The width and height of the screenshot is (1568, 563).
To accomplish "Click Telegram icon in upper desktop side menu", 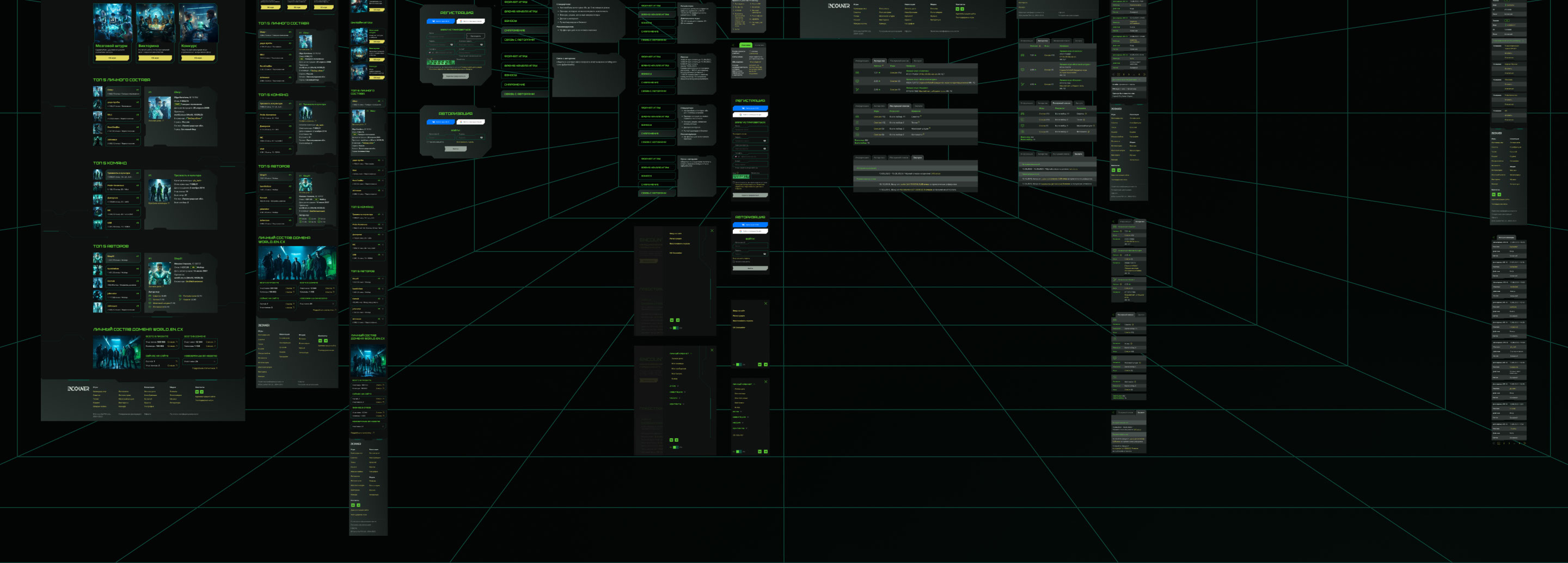I will [677, 320].
